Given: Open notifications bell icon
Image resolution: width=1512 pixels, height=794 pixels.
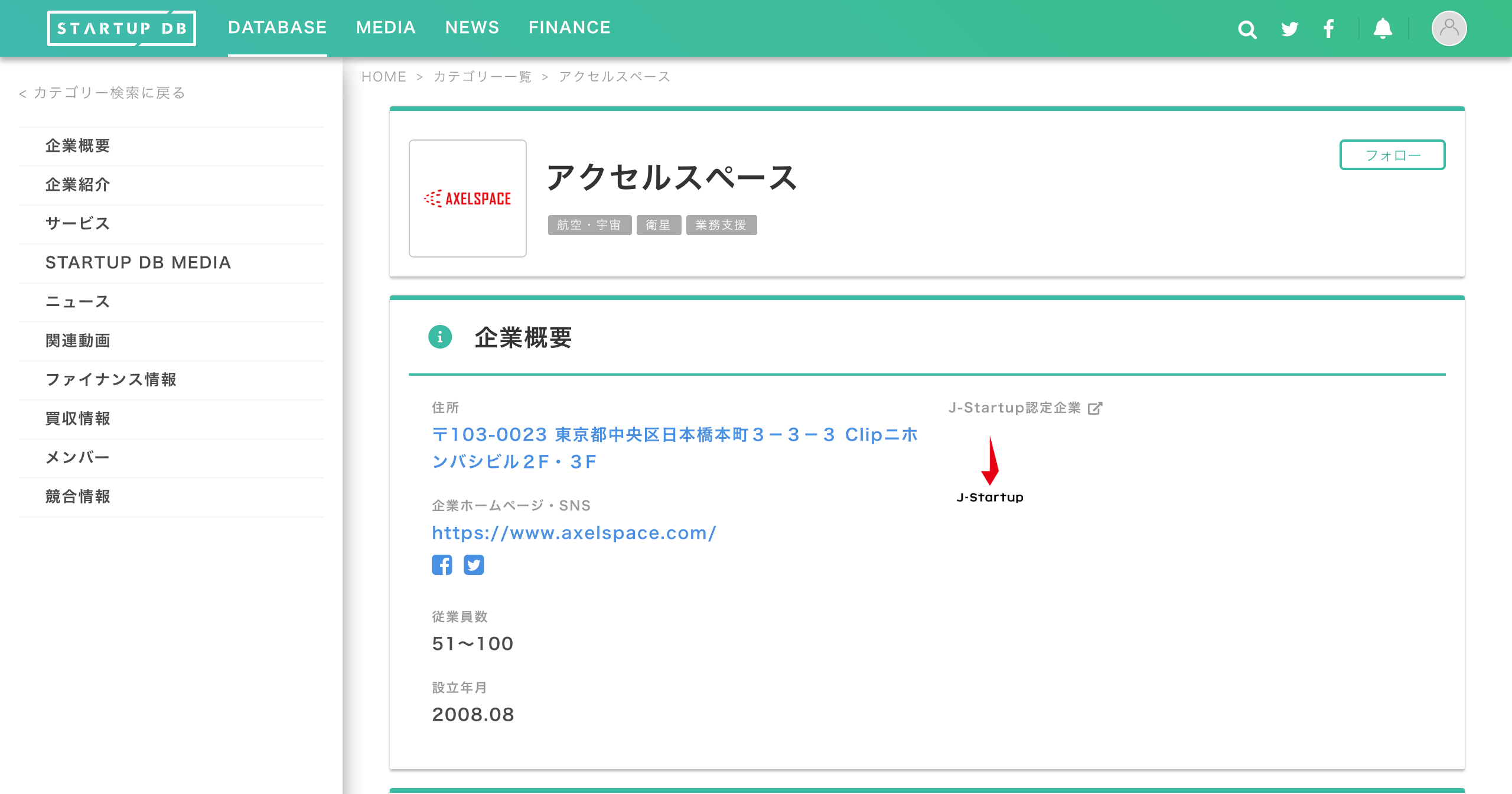Looking at the screenshot, I should pos(1383,29).
